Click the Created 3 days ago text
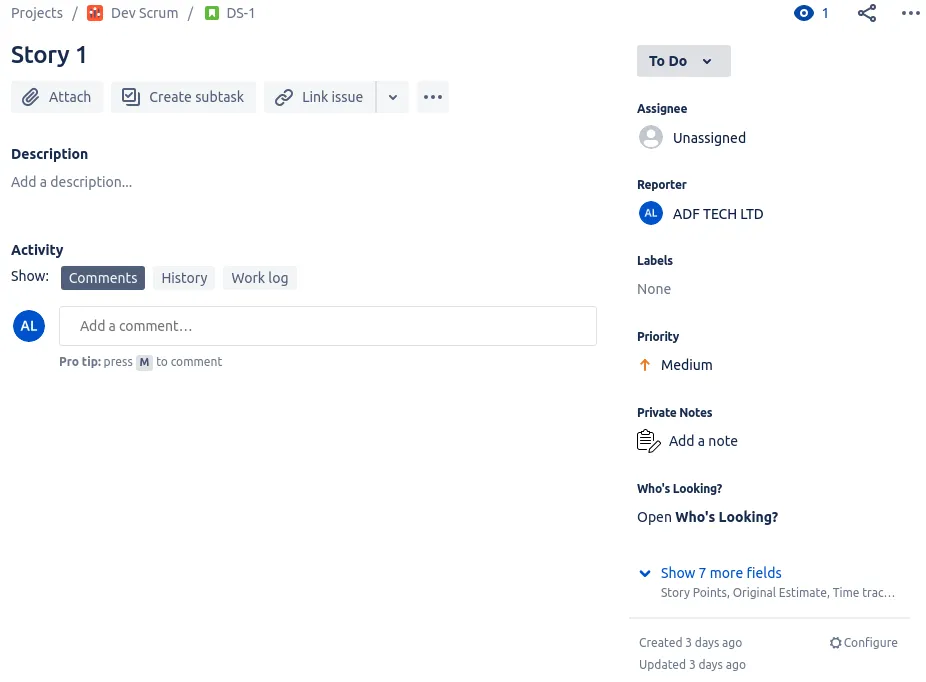The height and width of the screenshot is (682, 926). click(690, 642)
